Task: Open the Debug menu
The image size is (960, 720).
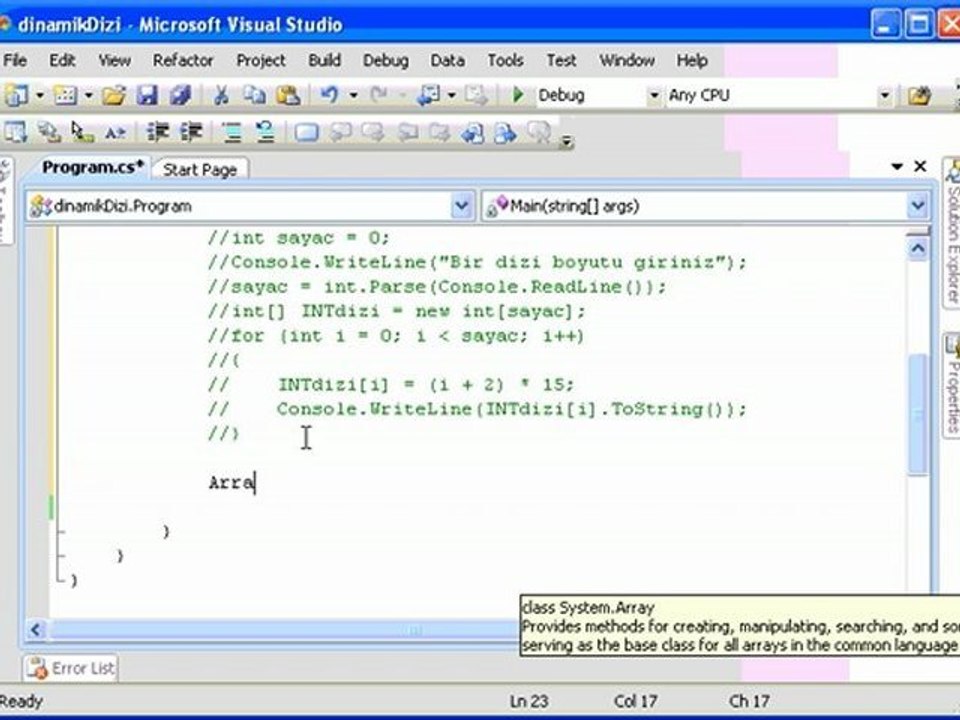Action: (x=385, y=60)
